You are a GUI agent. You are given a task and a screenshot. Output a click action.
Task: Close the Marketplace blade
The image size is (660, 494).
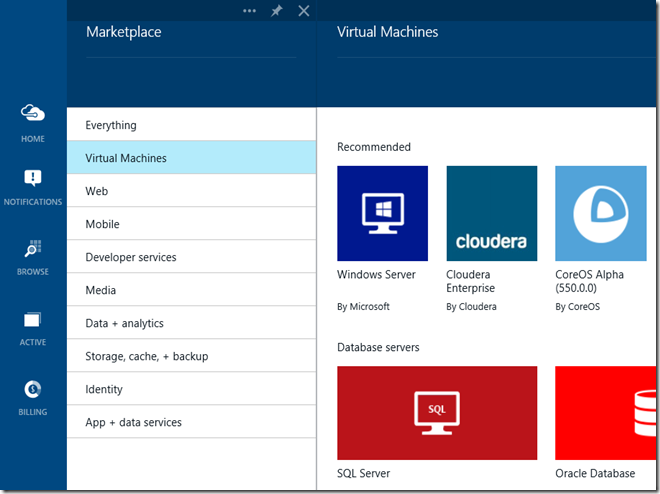tap(304, 11)
